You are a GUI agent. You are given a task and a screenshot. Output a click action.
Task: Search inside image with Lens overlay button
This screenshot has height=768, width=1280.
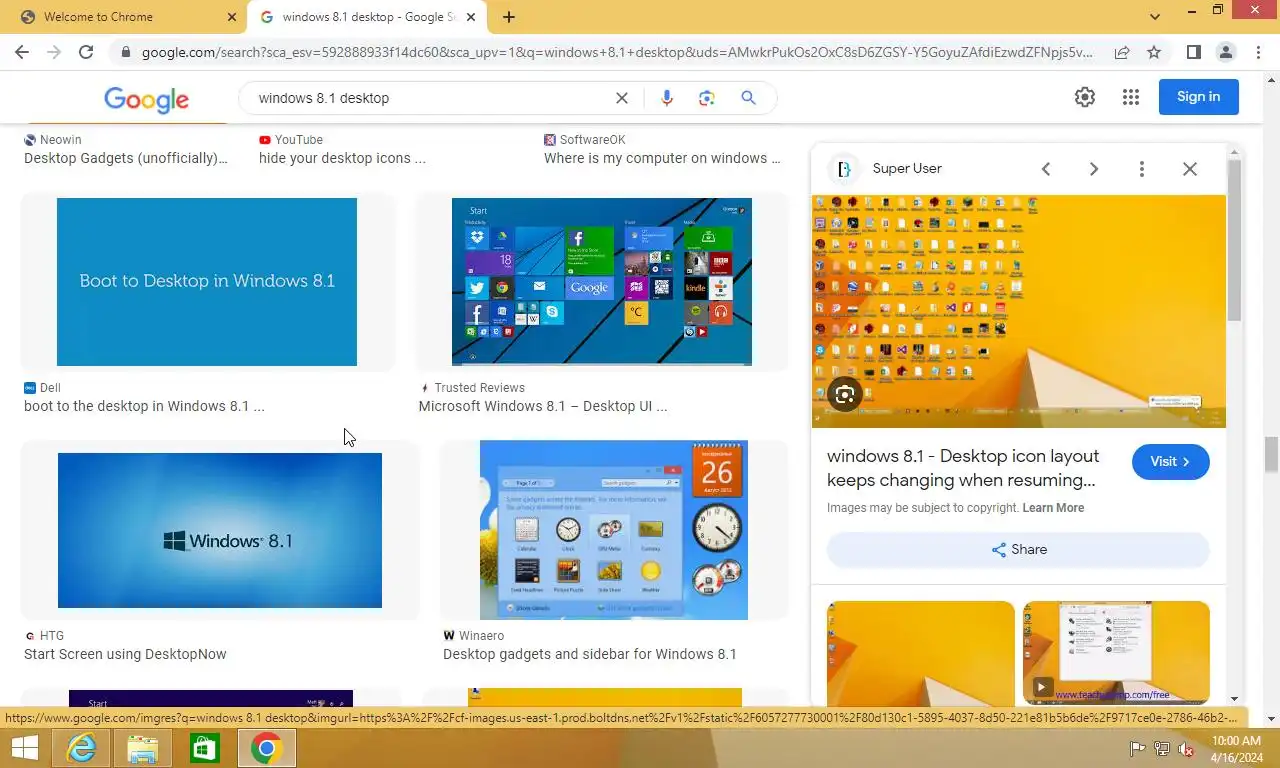tap(845, 394)
